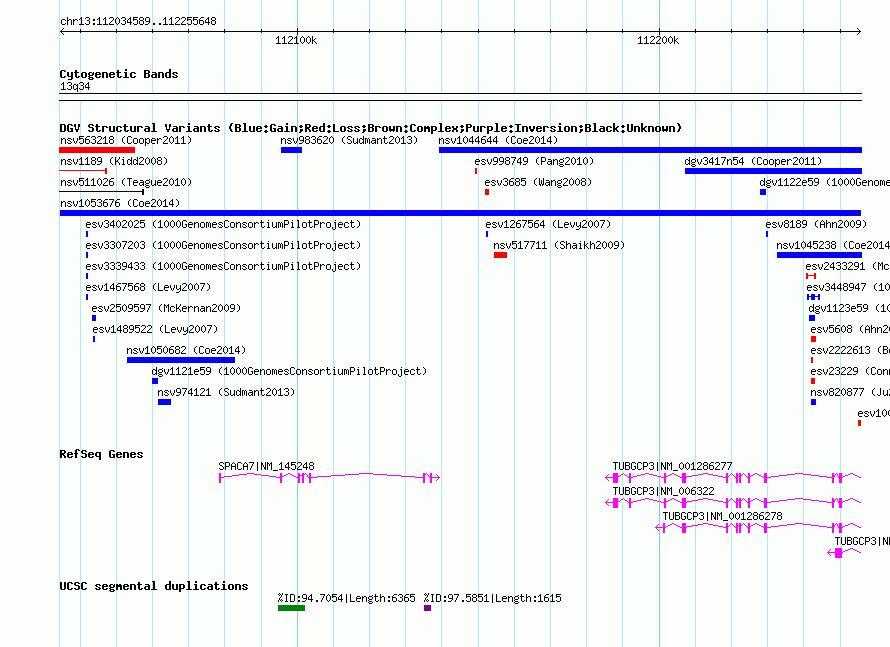The height and width of the screenshot is (647, 890).
Task: Click the esv23229 variant label
Action: pyautogui.click(x=850, y=371)
